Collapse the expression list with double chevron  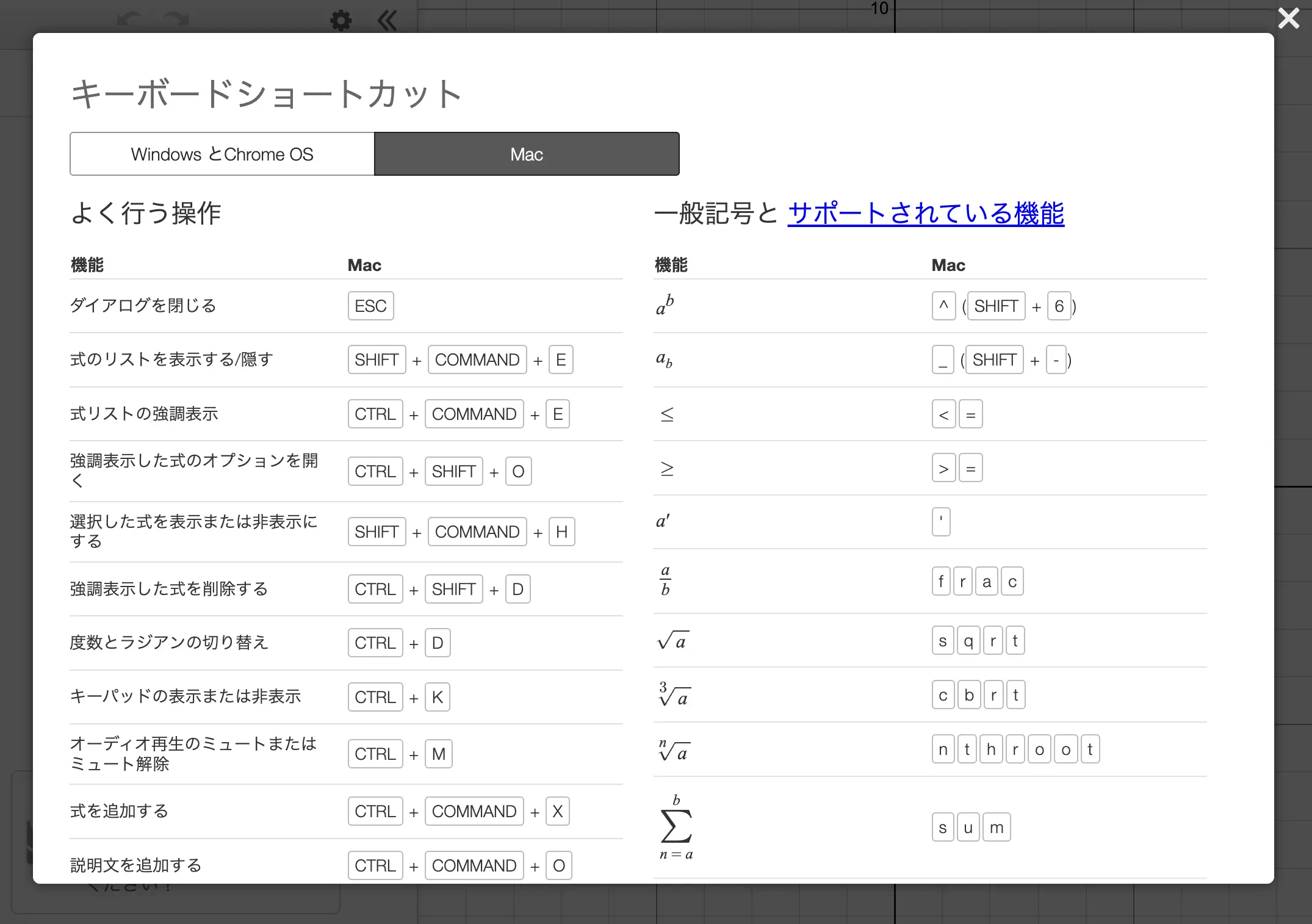point(387,21)
